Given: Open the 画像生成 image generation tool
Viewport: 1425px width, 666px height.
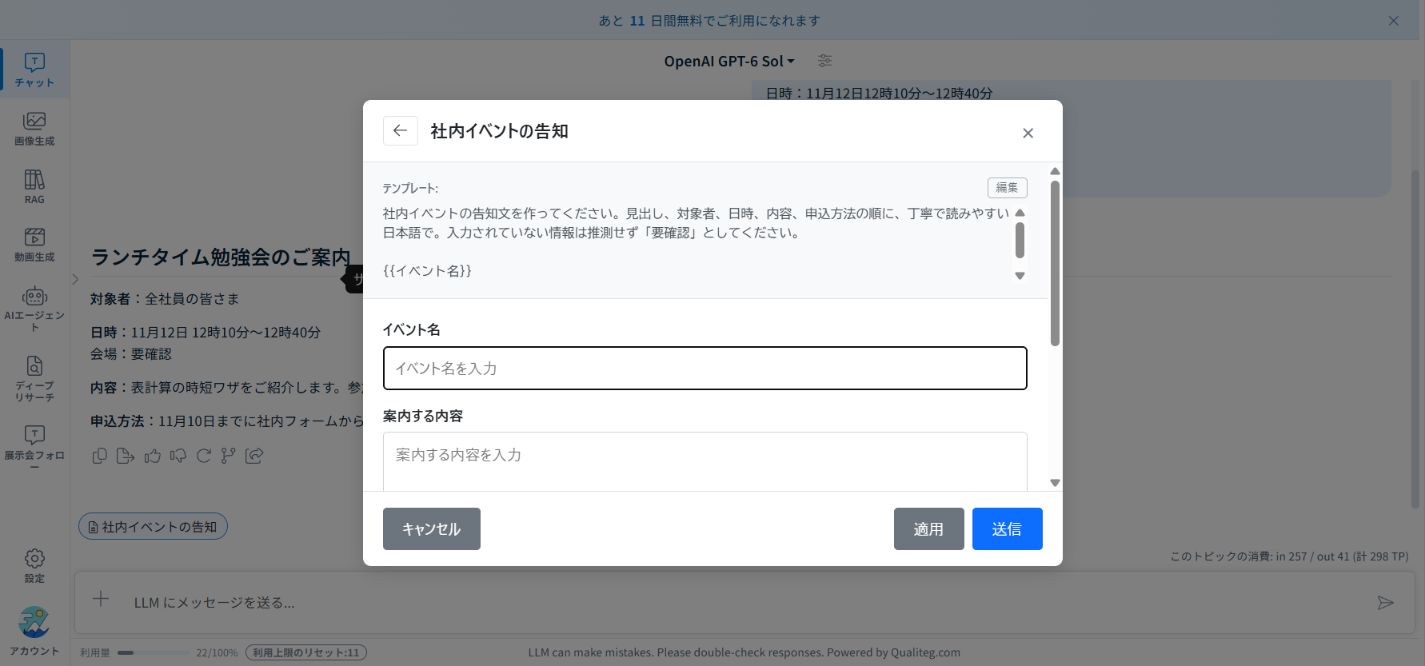Looking at the screenshot, I should pos(35,129).
